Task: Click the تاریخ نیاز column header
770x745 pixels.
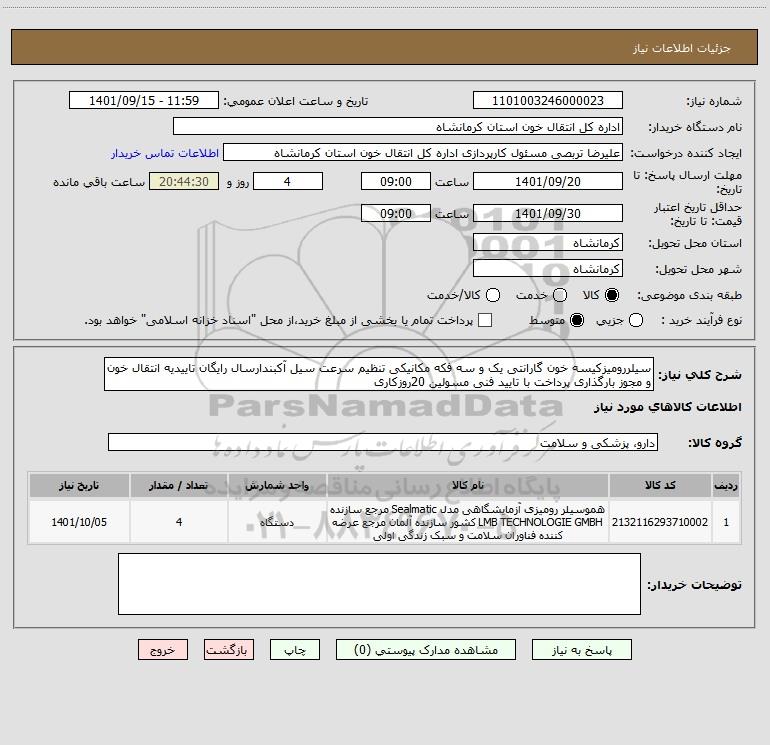Action: point(79,486)
